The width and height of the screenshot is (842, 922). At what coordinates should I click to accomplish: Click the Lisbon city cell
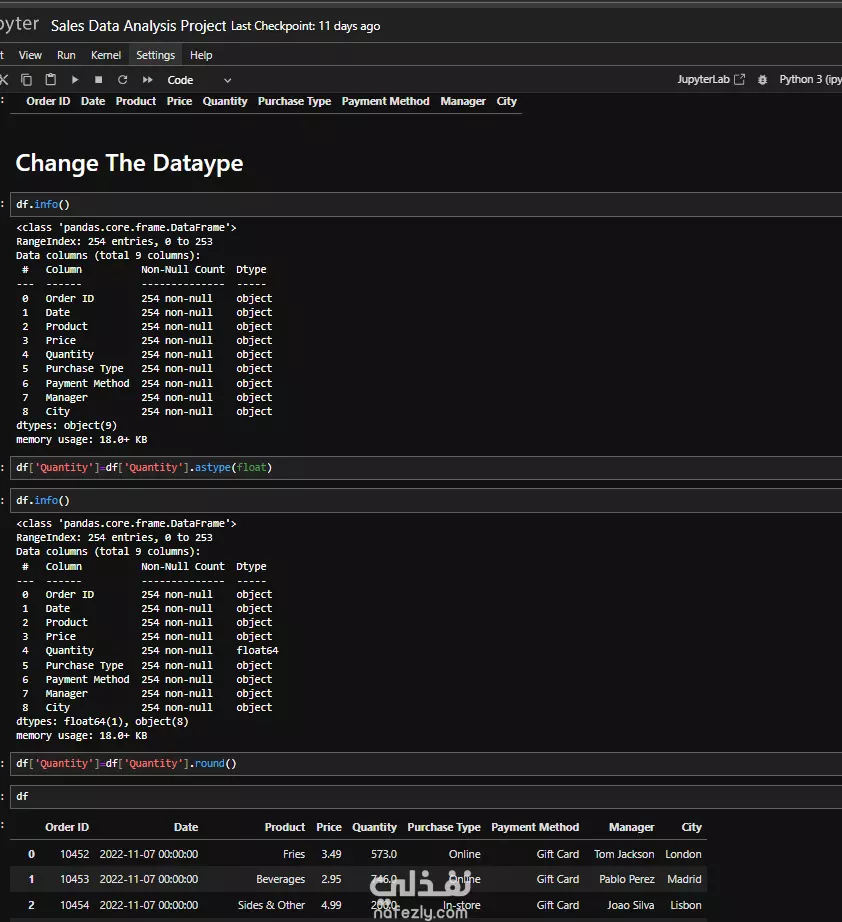686,905
